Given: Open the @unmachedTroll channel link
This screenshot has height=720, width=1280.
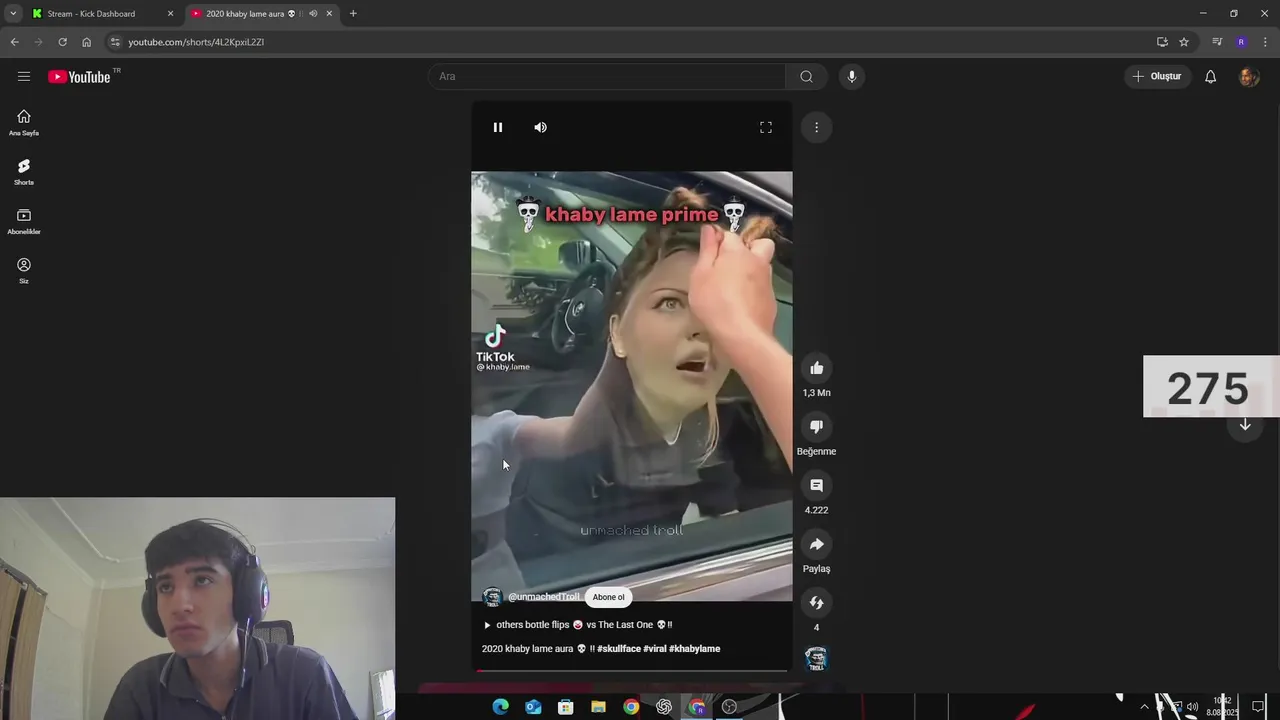Looking at the screenshot, I should tap(543, 597).
